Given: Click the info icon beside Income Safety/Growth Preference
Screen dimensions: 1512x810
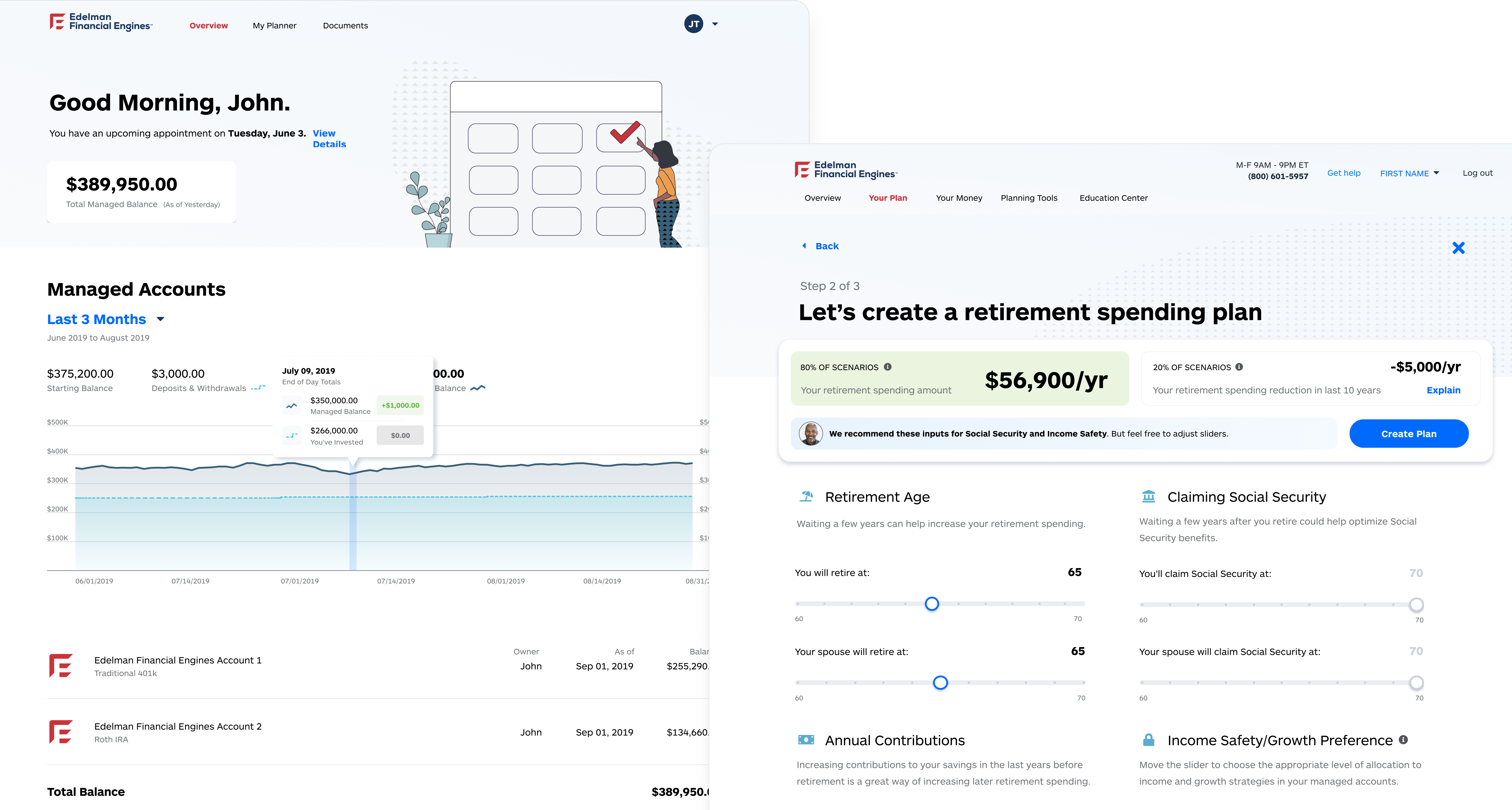Looking at the screenshot, I should (x=1403, y=740).
